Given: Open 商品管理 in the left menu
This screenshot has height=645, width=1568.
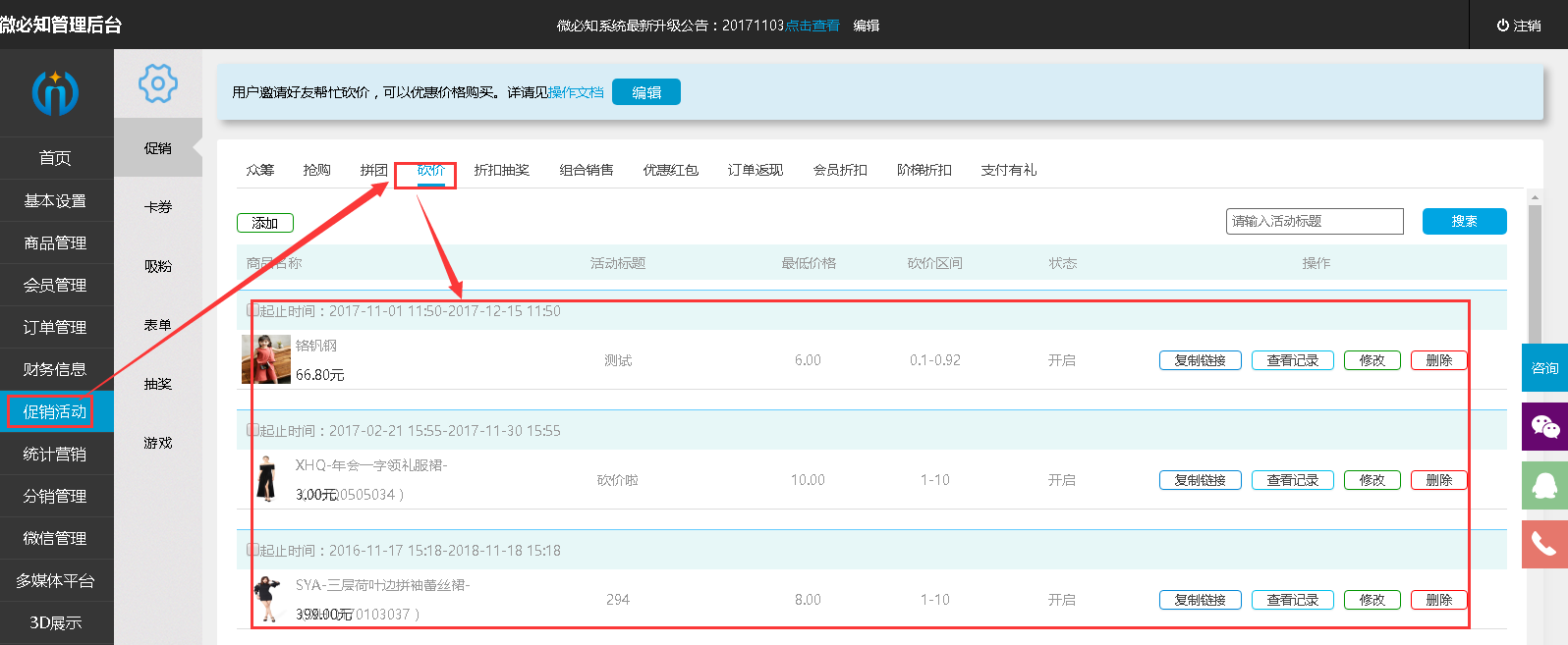Looking at the screenshot, I should [56, 242].
